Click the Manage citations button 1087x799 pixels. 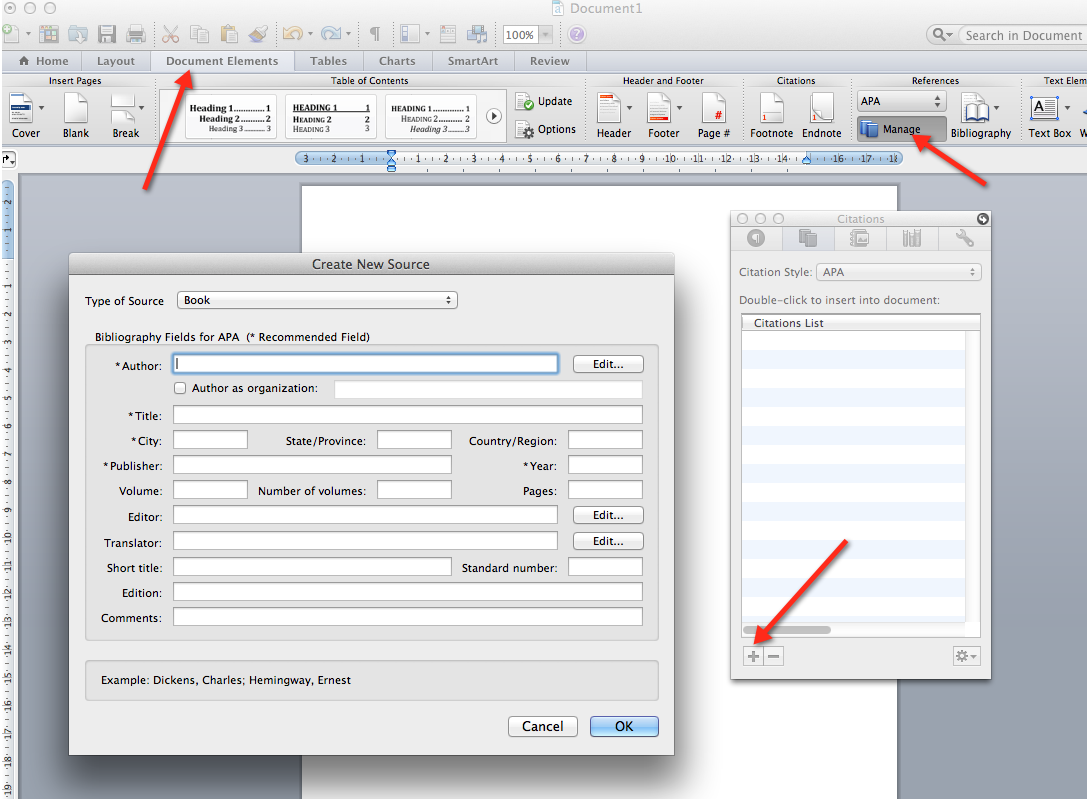tap(901, 129)
